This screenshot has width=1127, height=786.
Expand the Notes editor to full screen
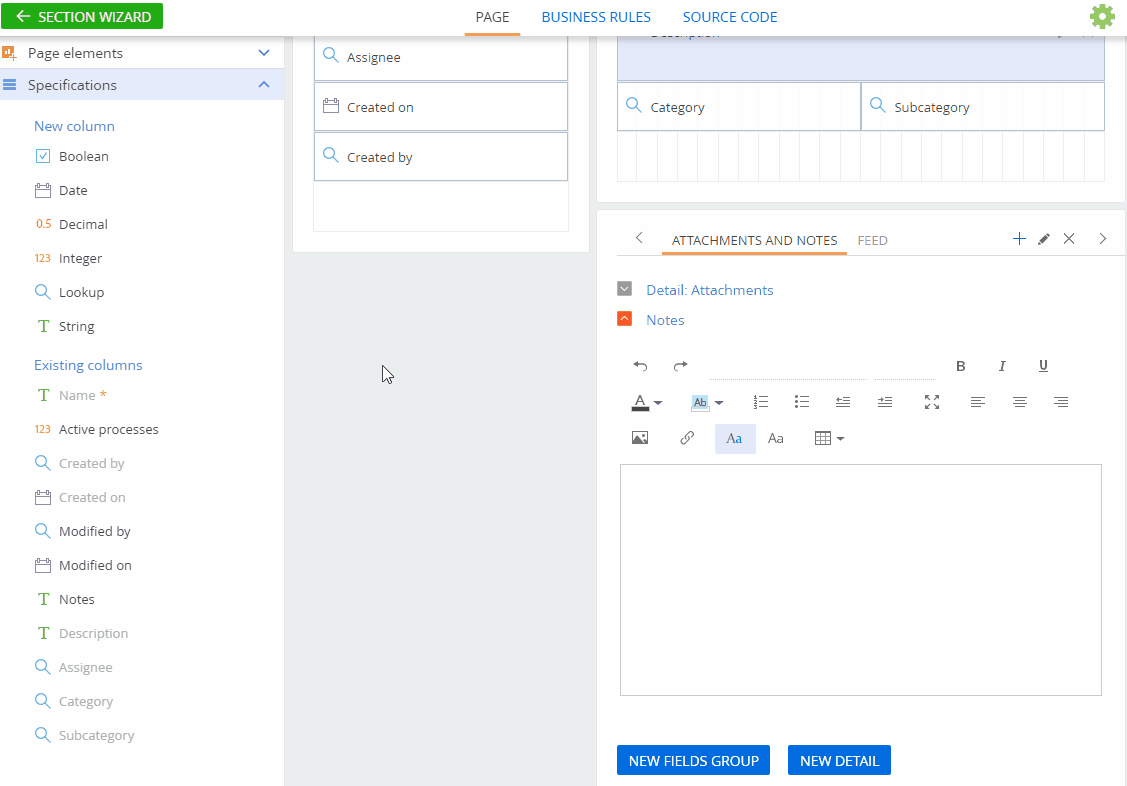click(932, 402)
